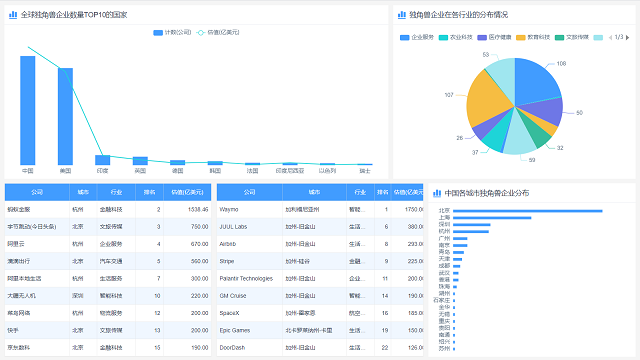Select the Palantir Technologies company cell
640x360 pixels.
249,278
